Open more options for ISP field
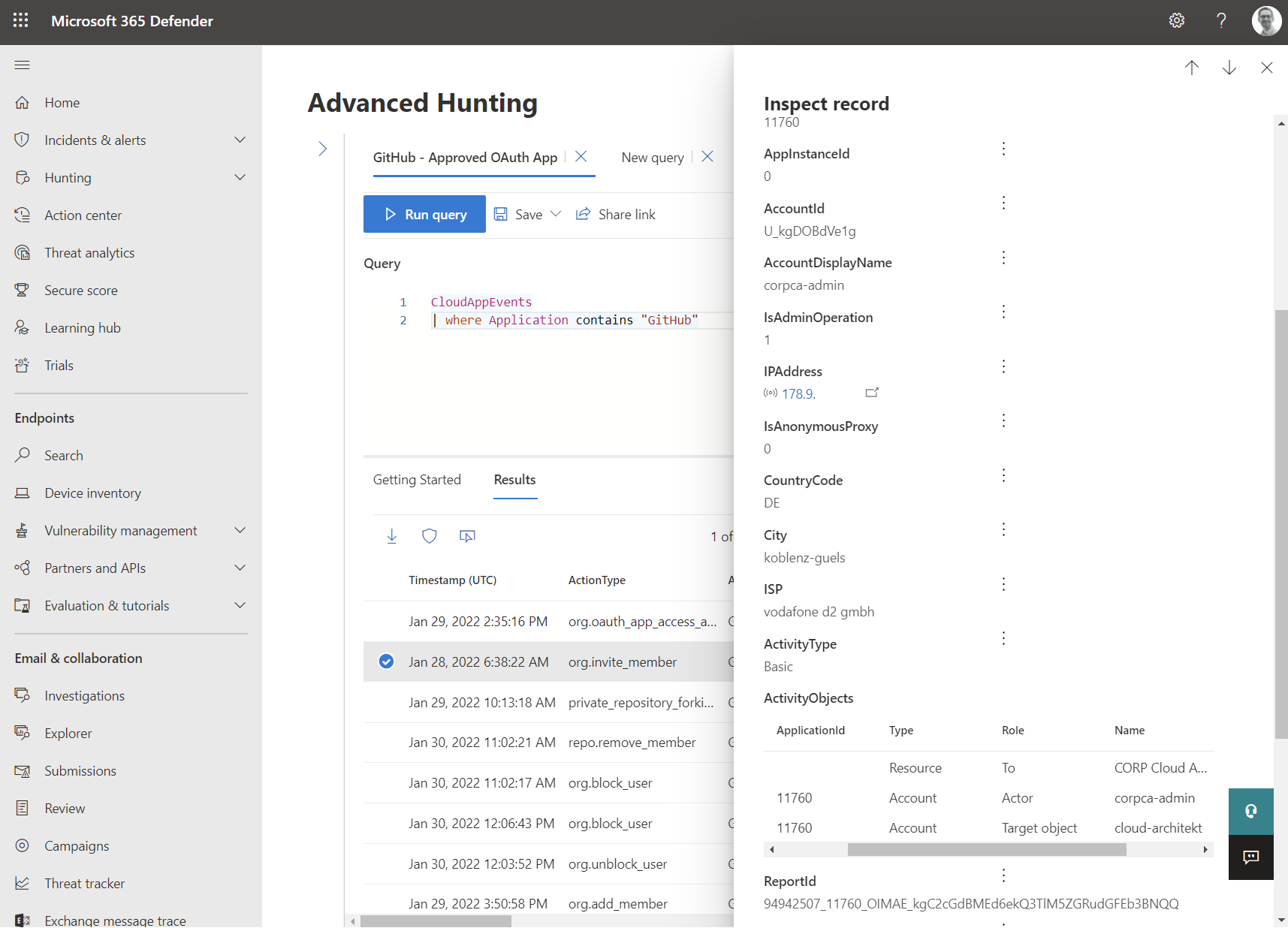This screenshot has width=1288, height=928. (x=1003, y=584)
